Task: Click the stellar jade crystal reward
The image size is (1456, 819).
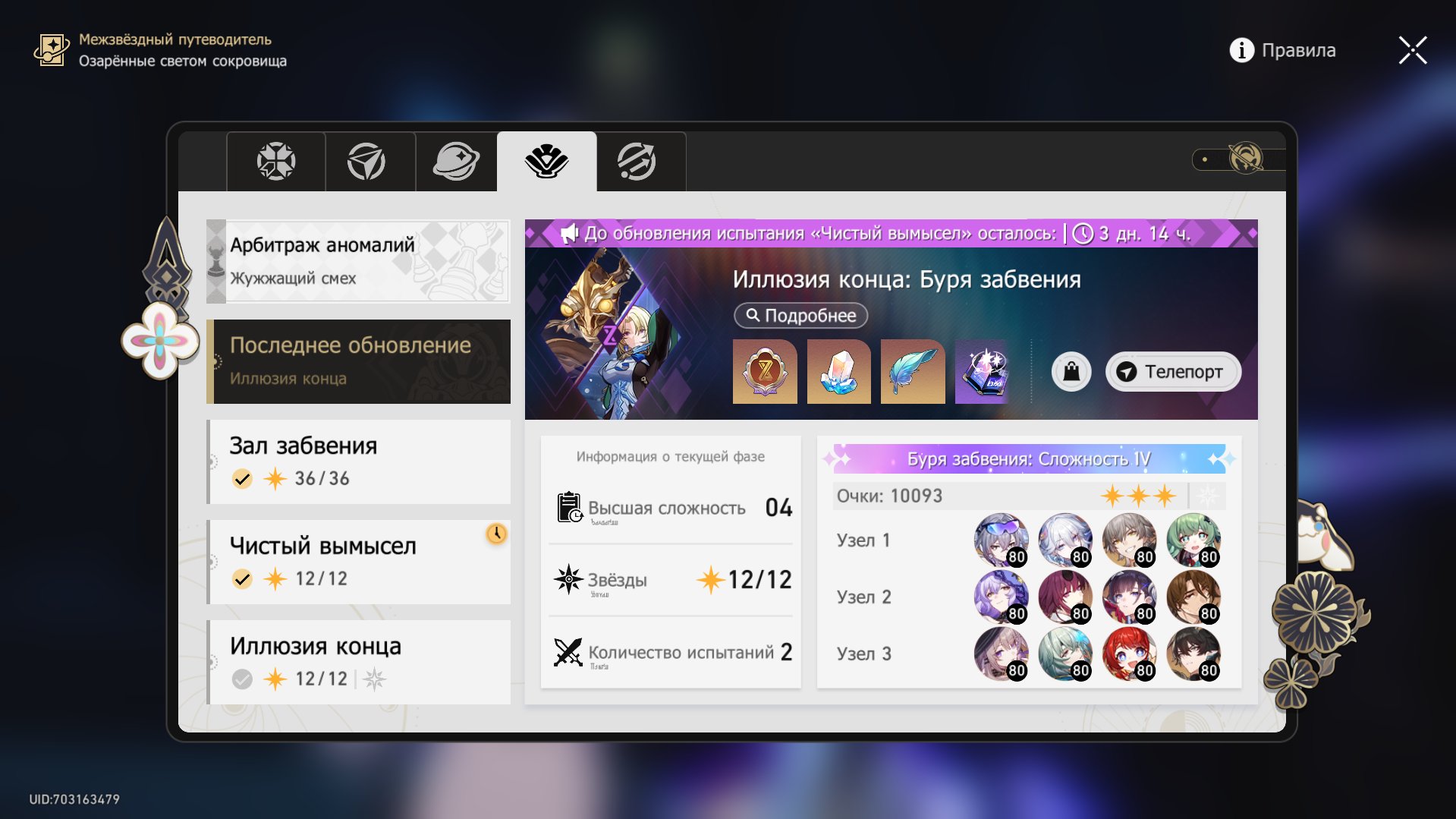Action: coord(838,372)
